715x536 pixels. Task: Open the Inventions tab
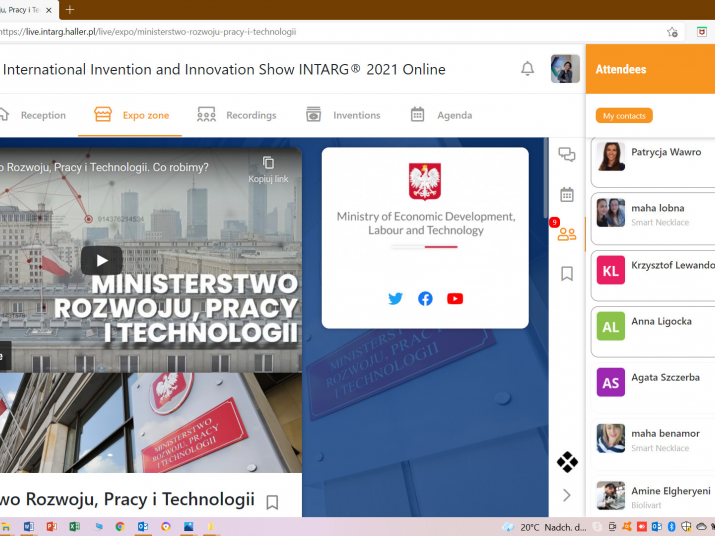[343, 115]
